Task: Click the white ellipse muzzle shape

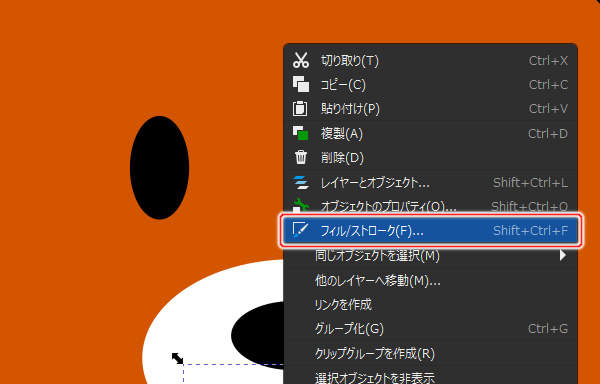Action: 214,321
